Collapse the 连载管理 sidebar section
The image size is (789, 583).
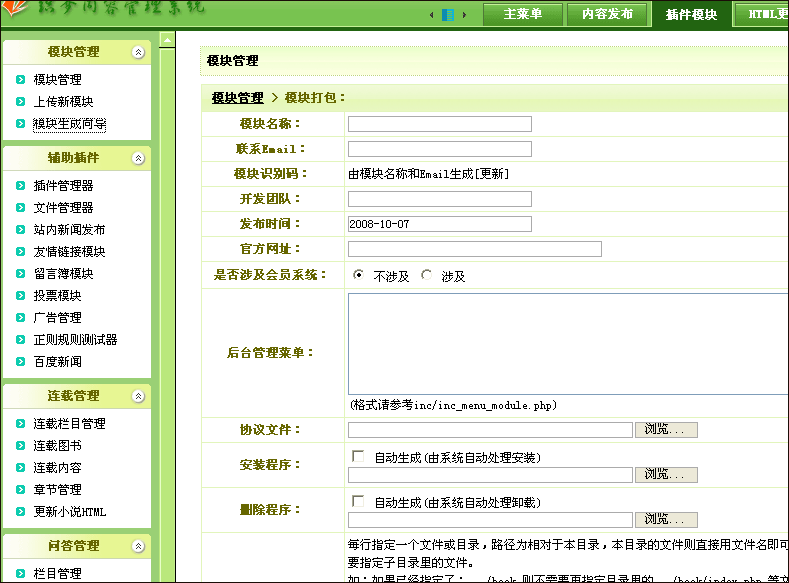[x=138, y=396]
